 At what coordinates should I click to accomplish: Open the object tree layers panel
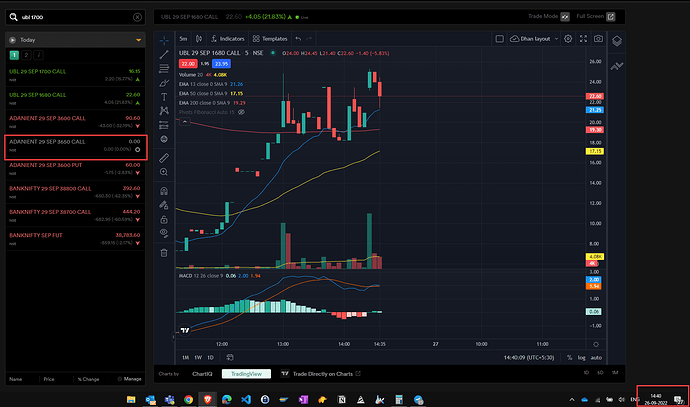click(617, 40)
